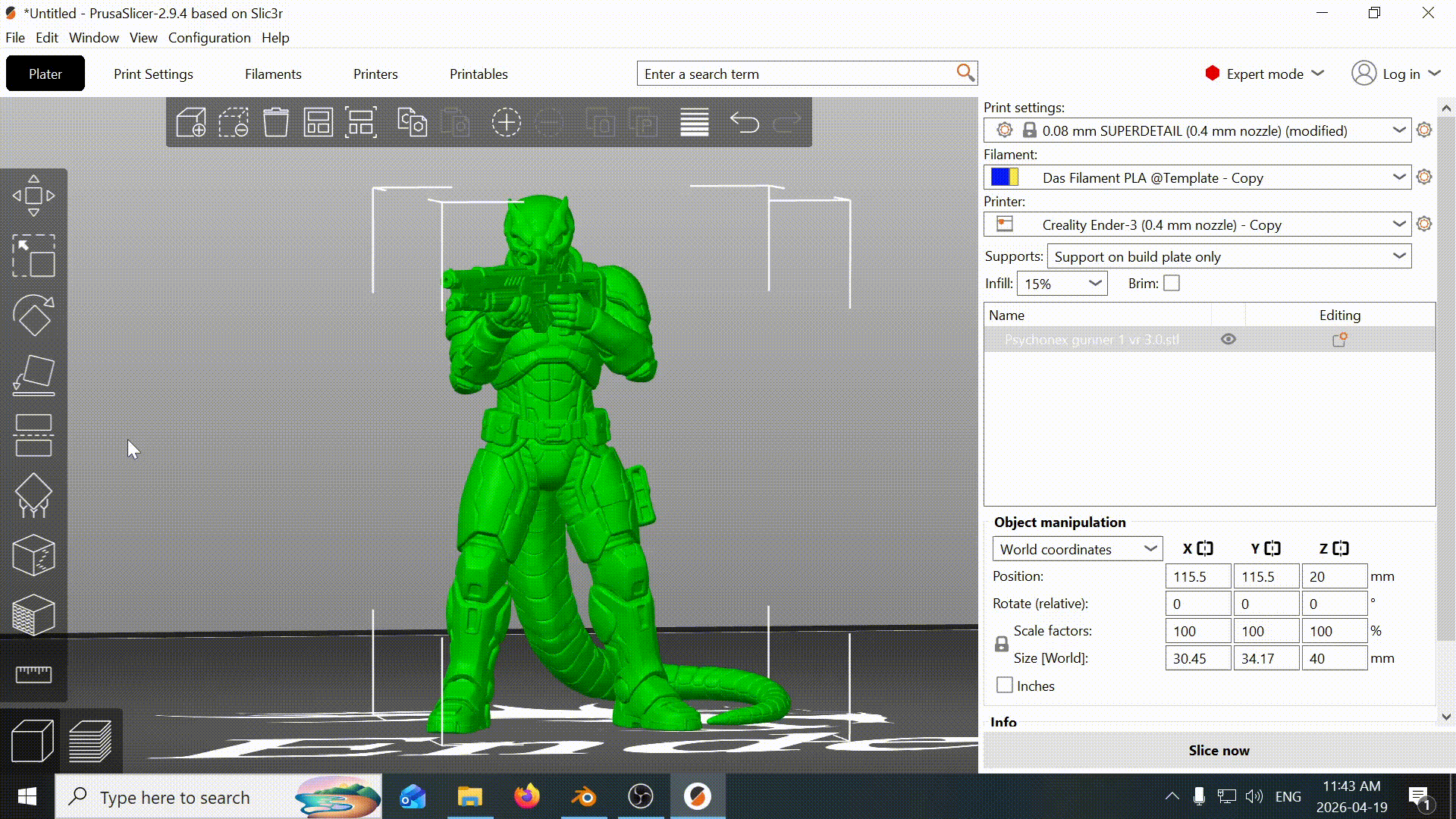Click the Arrange objects icon
The width and height of the screenshot is (1456, 819).
318,122
